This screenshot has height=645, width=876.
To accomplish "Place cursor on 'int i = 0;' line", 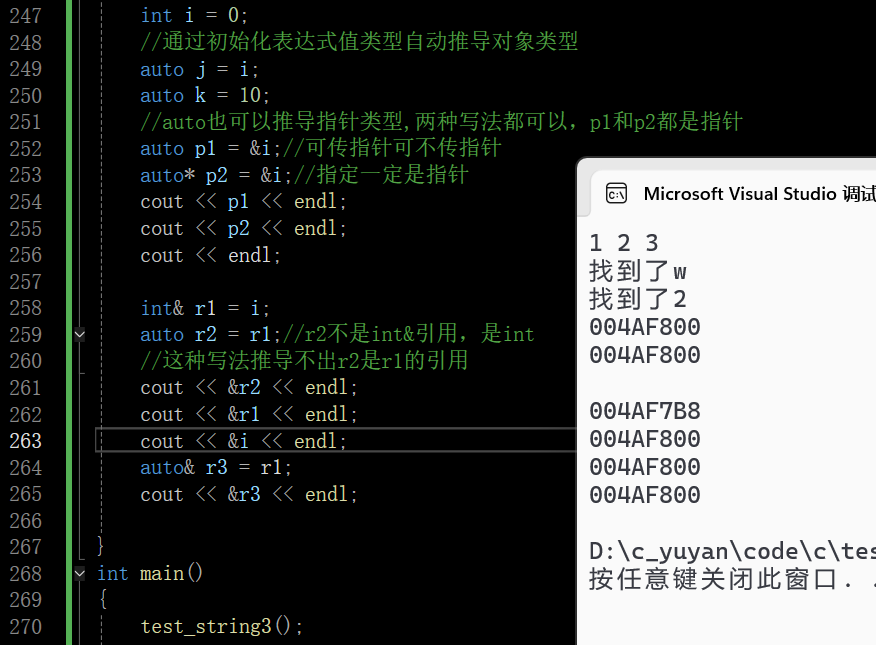I will (194, 16).
